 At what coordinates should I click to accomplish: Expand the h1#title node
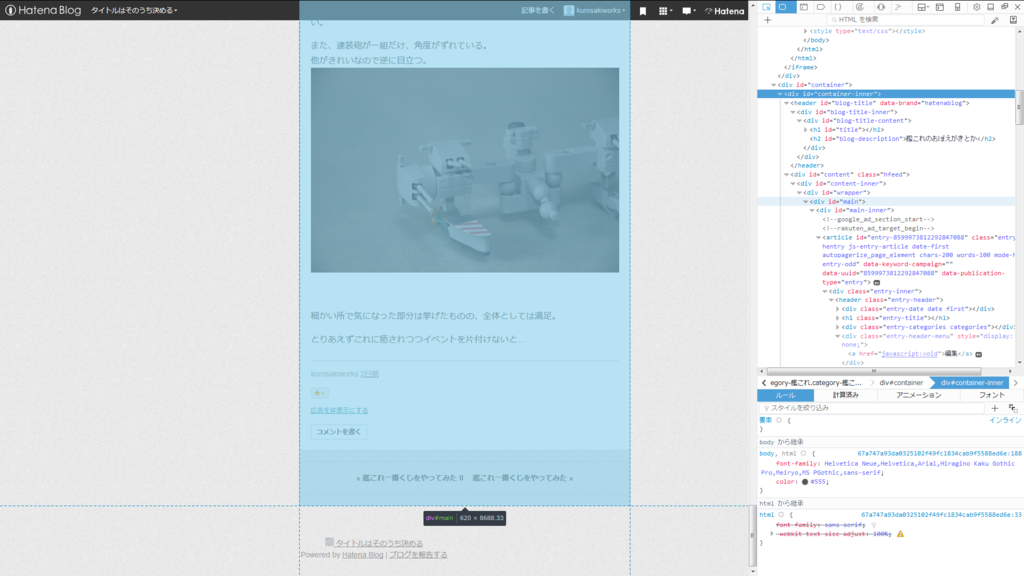point(805,130)
